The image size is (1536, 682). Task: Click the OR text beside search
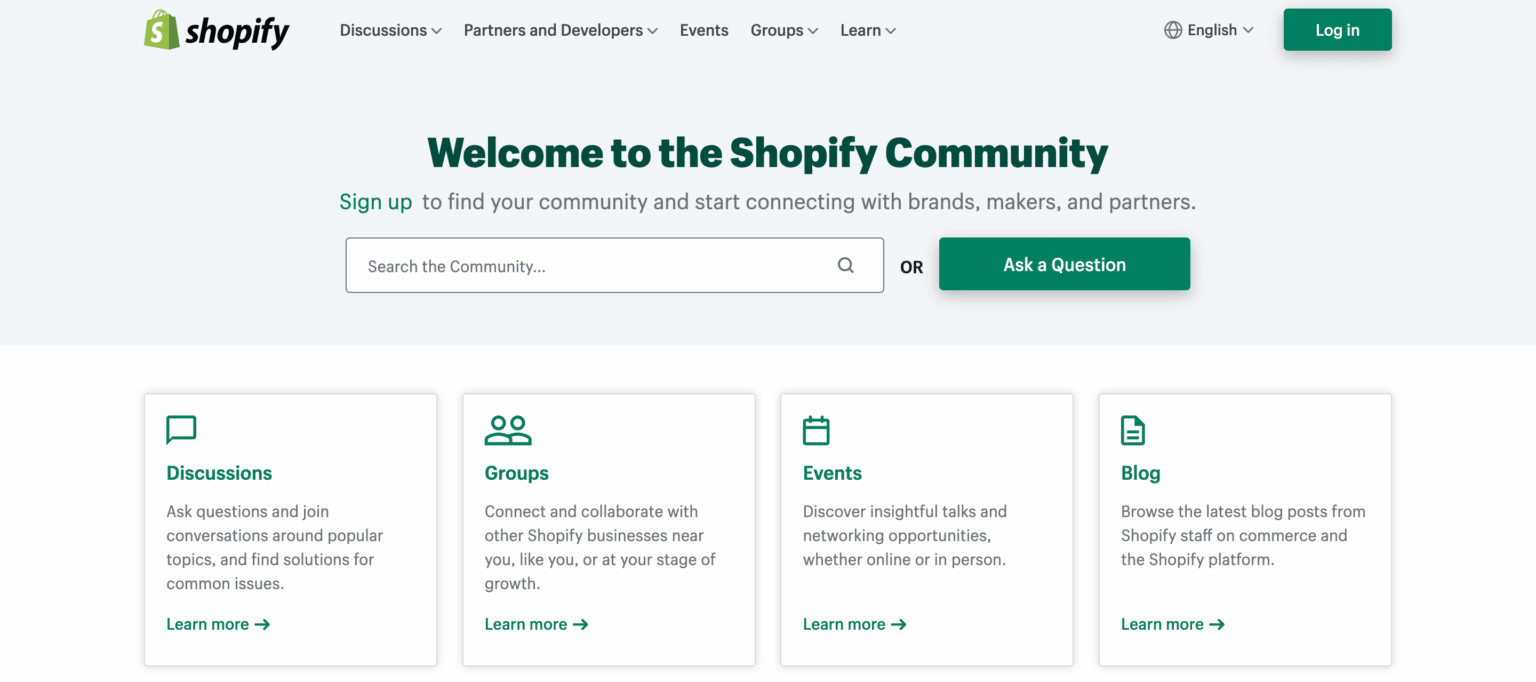coord(911,267)
